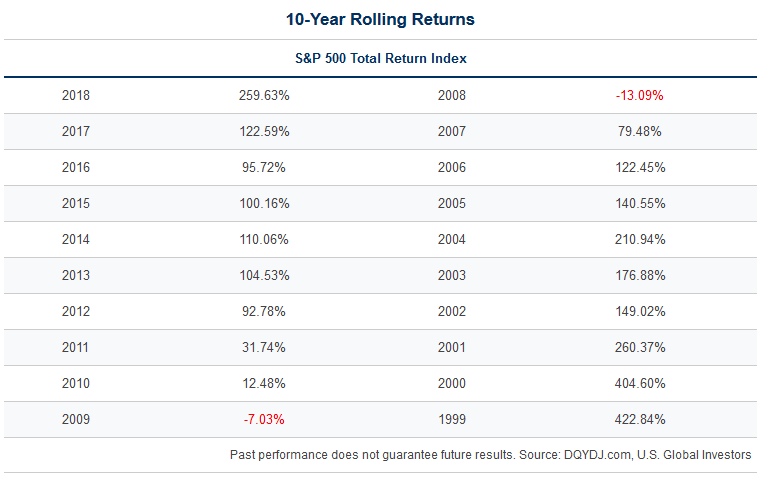Click the 12.48% value for 2010
This screenshot has height=482, width=774.
265,384
